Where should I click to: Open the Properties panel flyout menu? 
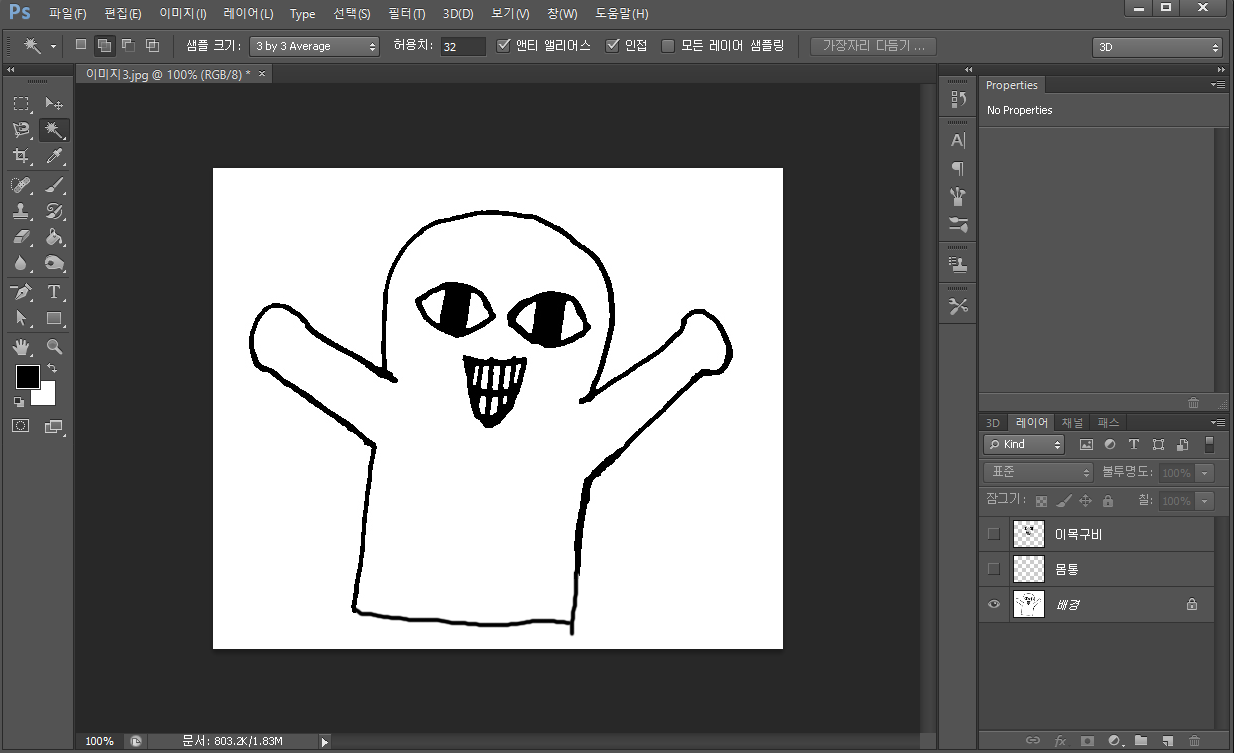tap(1218, 85)
